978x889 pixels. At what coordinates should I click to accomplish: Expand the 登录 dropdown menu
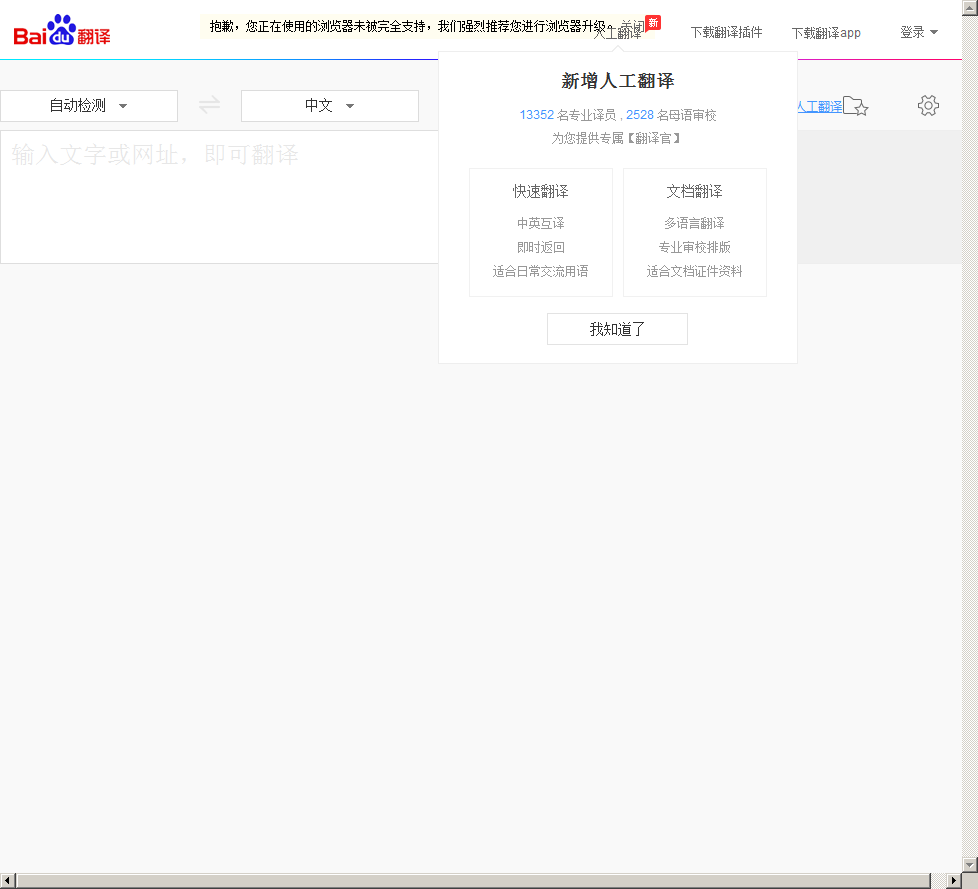(x=919, y=32)
